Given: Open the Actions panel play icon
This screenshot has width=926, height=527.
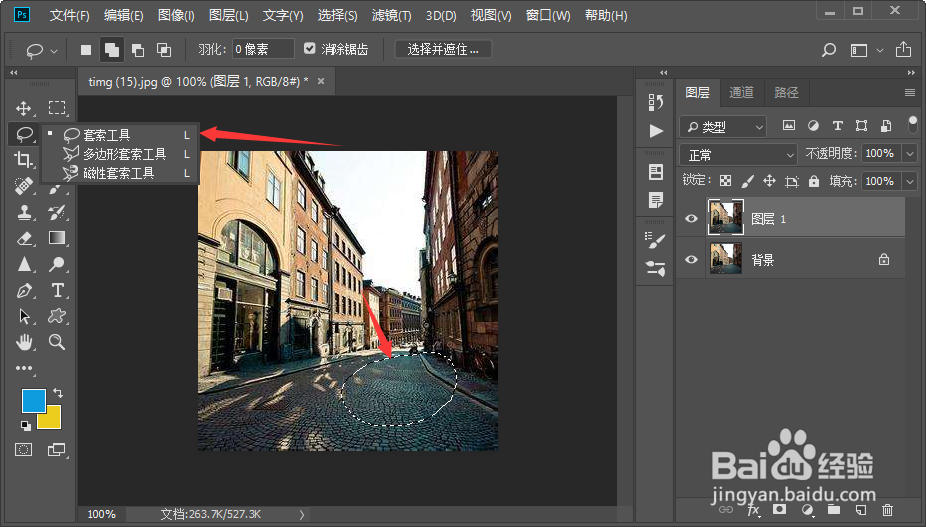Looking at the screenshot, I should (x=656, y=131).
